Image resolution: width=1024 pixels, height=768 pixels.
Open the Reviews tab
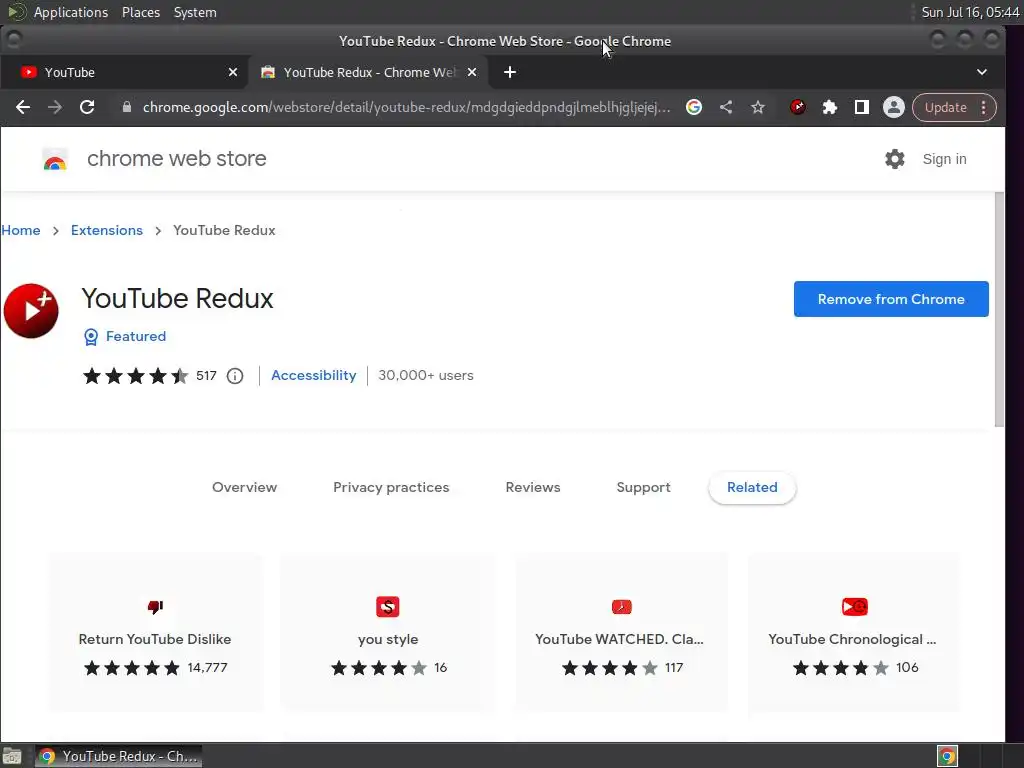533,487
